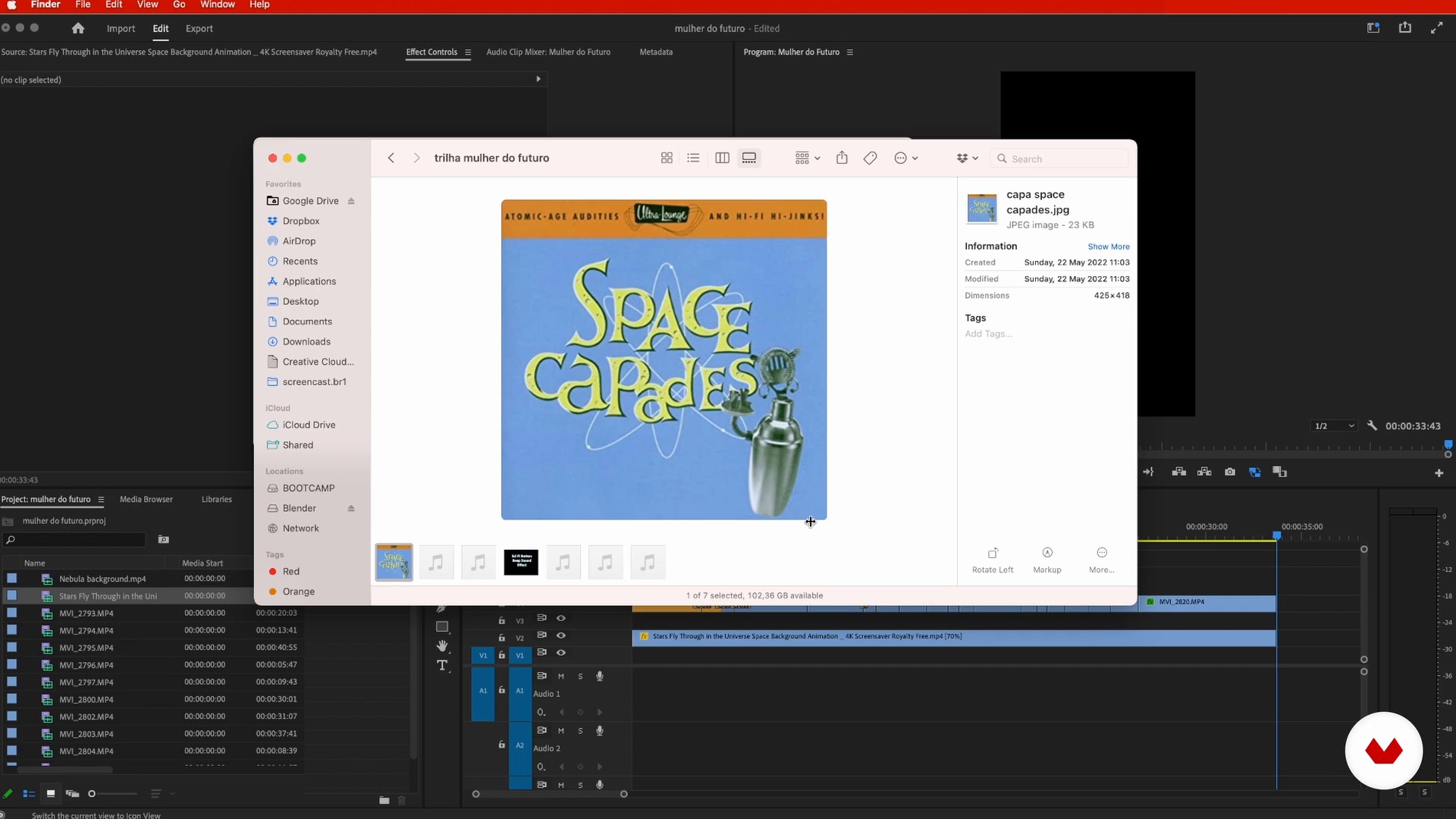Enable voice-over record on Audio 1
This screenshot has width=1456, height=819.
600,676
